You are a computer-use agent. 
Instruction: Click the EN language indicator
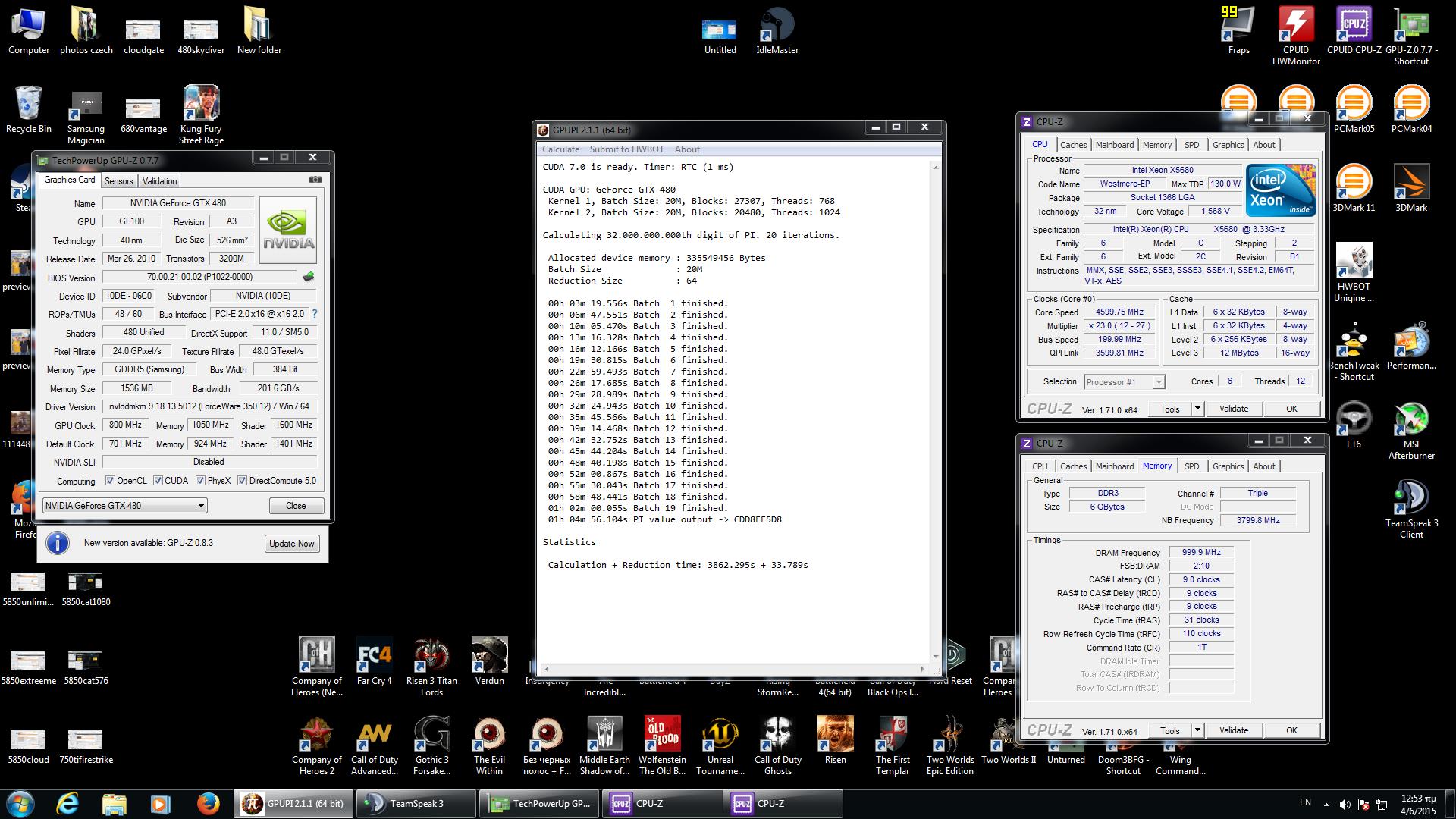pyautogui.click(x=1305, y=802)
